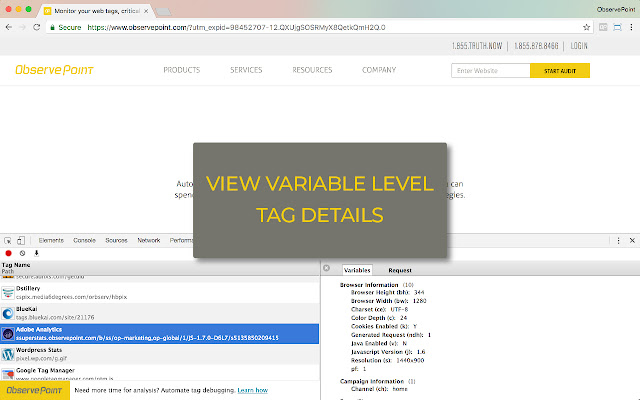The height and width of the screenshot is (400, 640).
Task: Open the RESOURCES menu
Action: click(312, 70)
